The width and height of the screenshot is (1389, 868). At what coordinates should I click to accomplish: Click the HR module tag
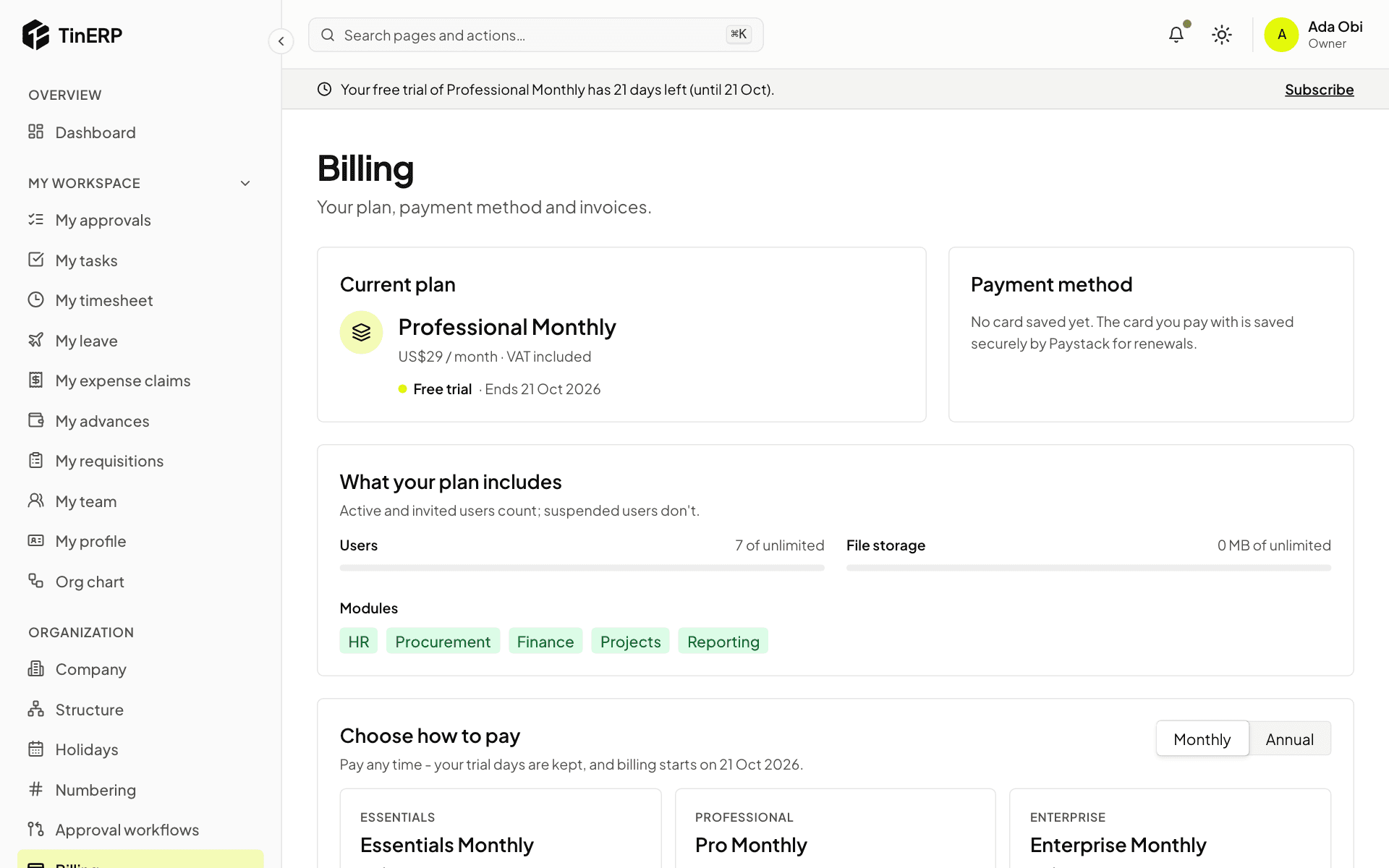point(359,641)
